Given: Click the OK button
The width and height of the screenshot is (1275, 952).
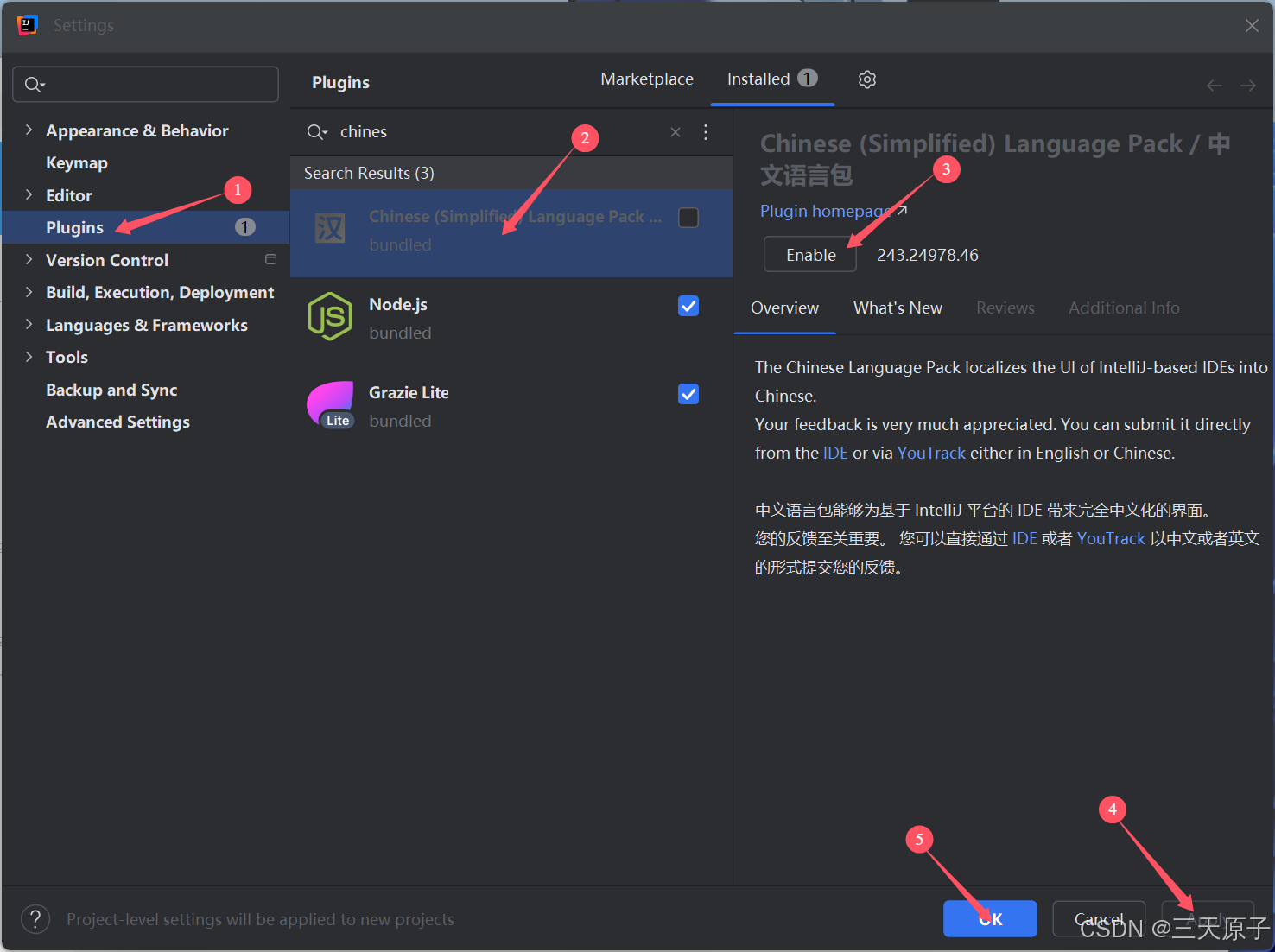Looking at the screenshot, I should [990, 918].
